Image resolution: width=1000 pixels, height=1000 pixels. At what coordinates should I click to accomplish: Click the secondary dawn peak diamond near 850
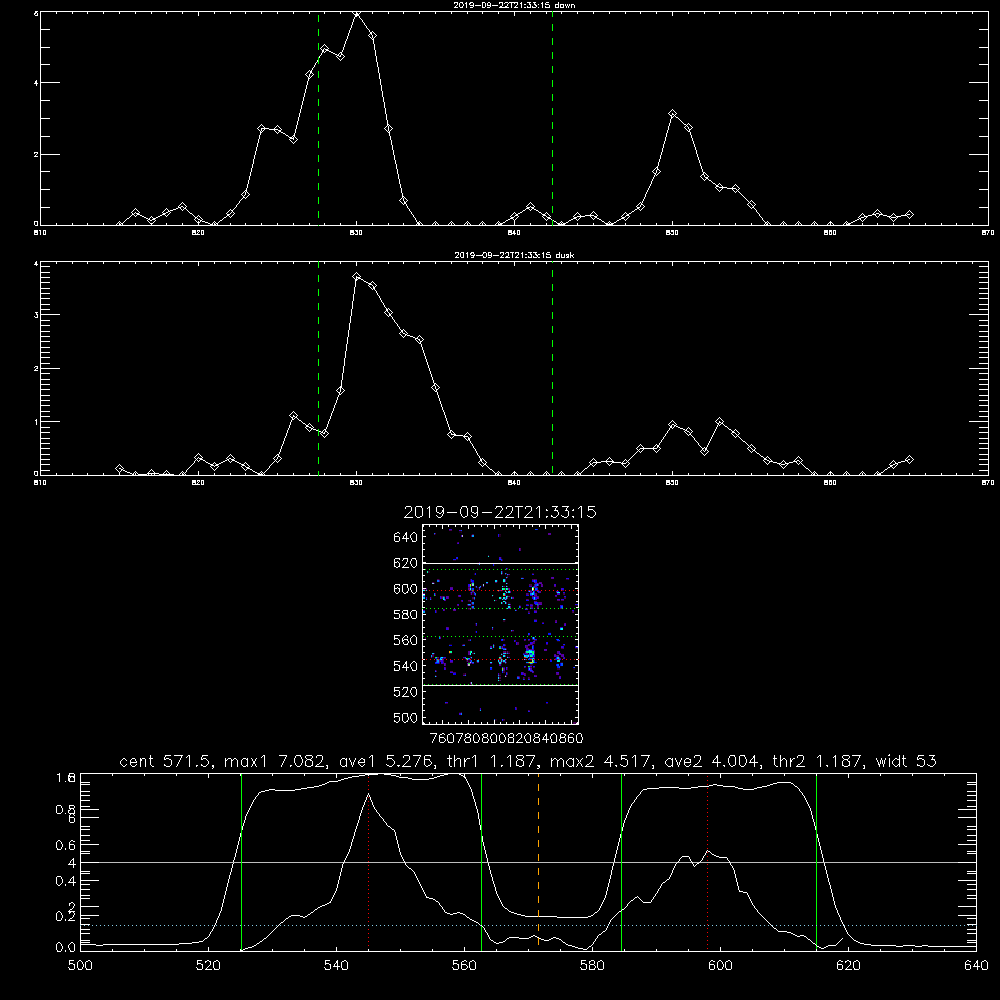tap(672, 114)
